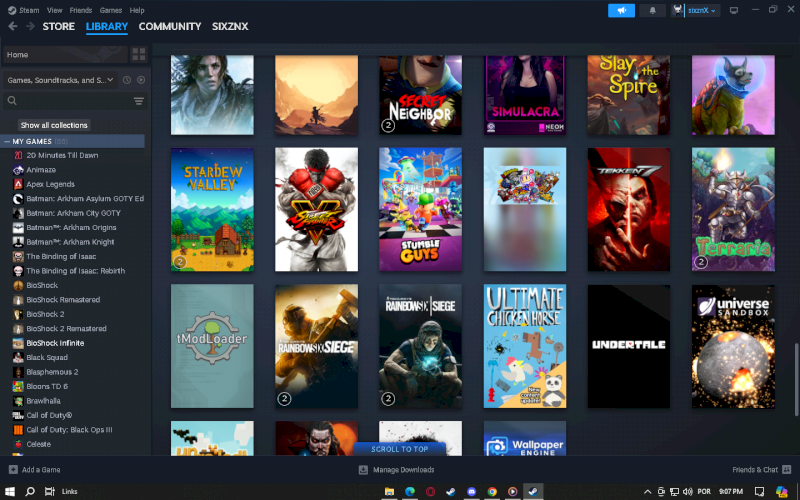Open the SIXZNX profile tab
The width and height of the screenshot is (800, 500).
pyautogui.click(x=230, y=27)
